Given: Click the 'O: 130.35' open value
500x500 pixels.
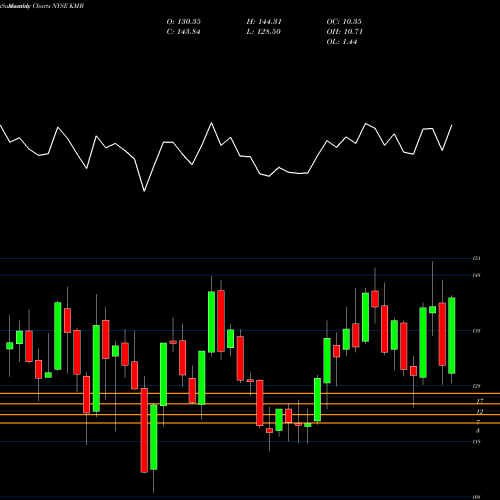Looking at the screenshot, I should 184,22.
